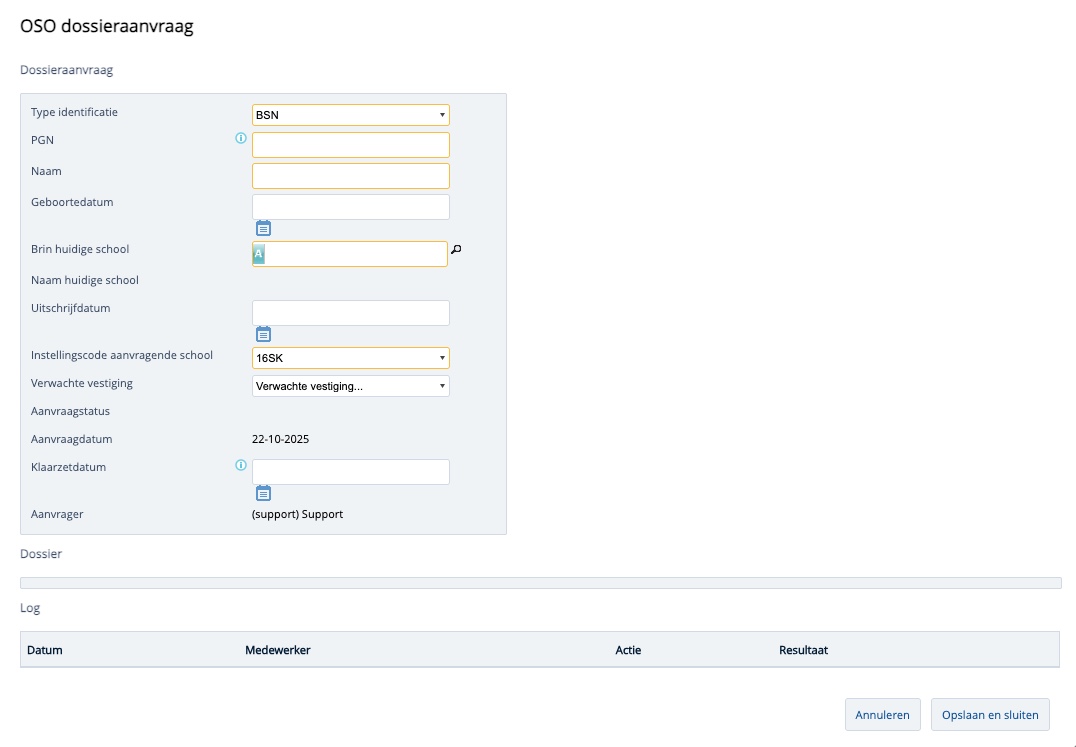Click the info icon next to Klaarzetdatum

(x=240, y=465)
